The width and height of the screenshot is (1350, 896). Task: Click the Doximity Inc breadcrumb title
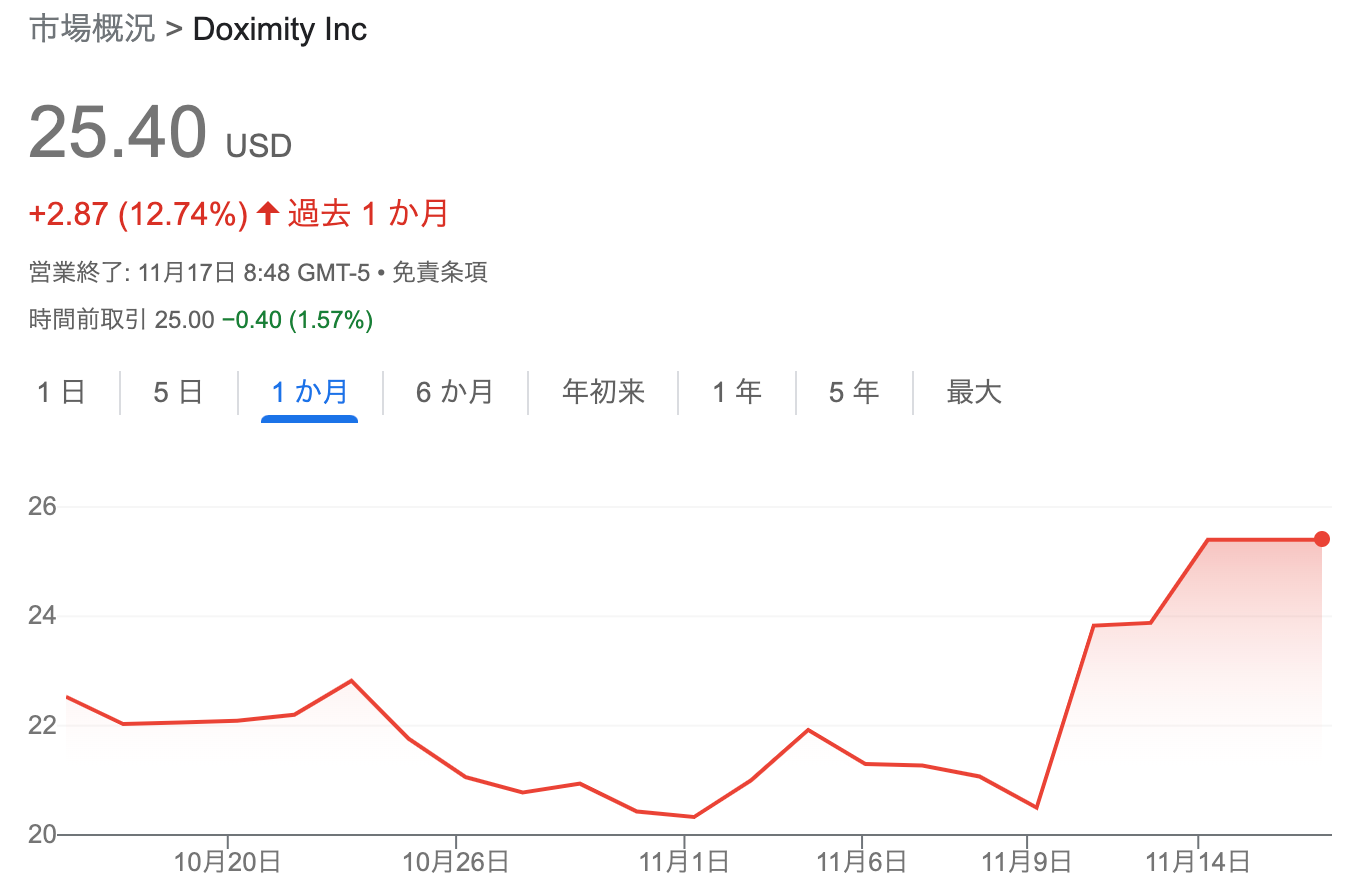pos(280,29)
